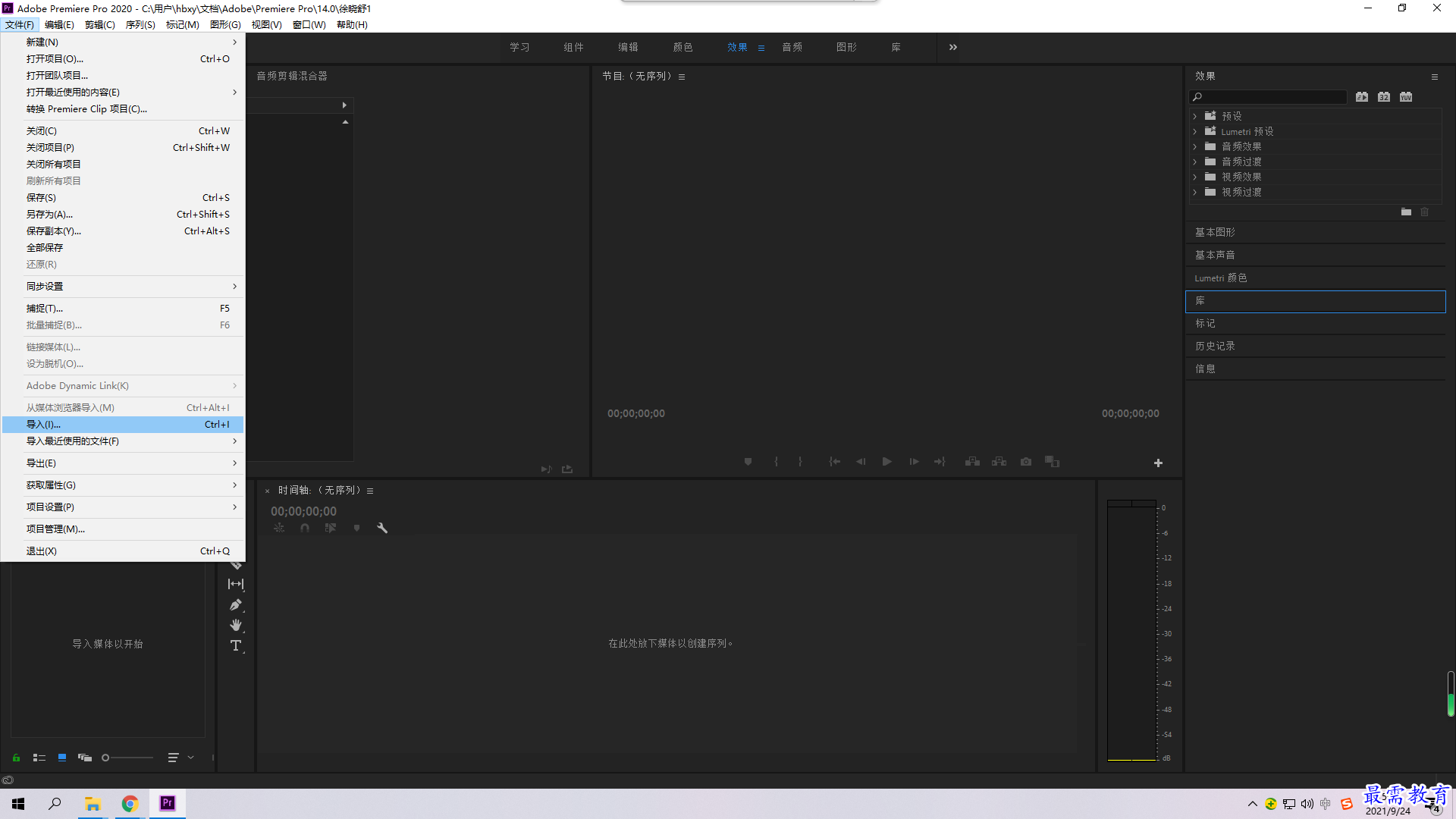Open the New (新建) submenu
The height and width of the screenshot is (819, 1456).
[x=123, y=42]
